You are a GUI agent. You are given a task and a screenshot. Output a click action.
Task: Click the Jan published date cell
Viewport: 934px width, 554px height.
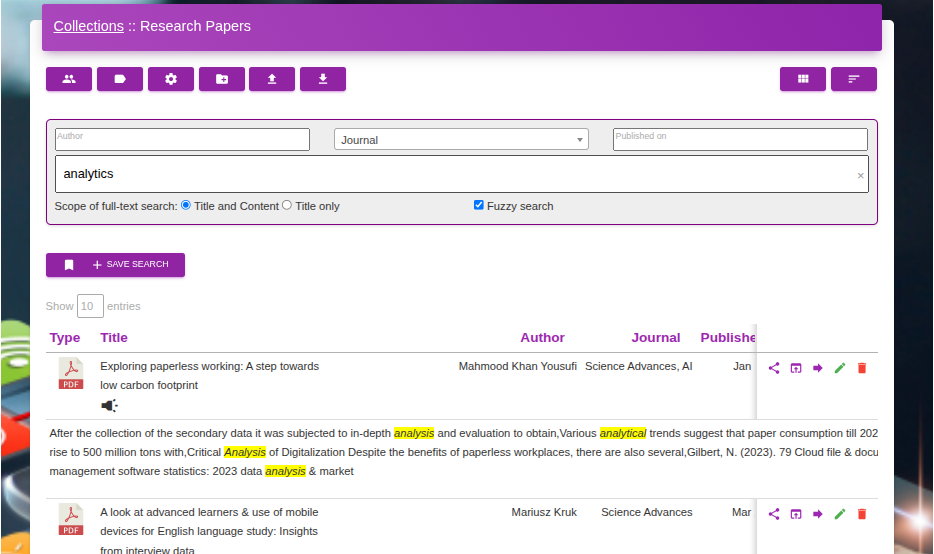[x=742, y=366]
